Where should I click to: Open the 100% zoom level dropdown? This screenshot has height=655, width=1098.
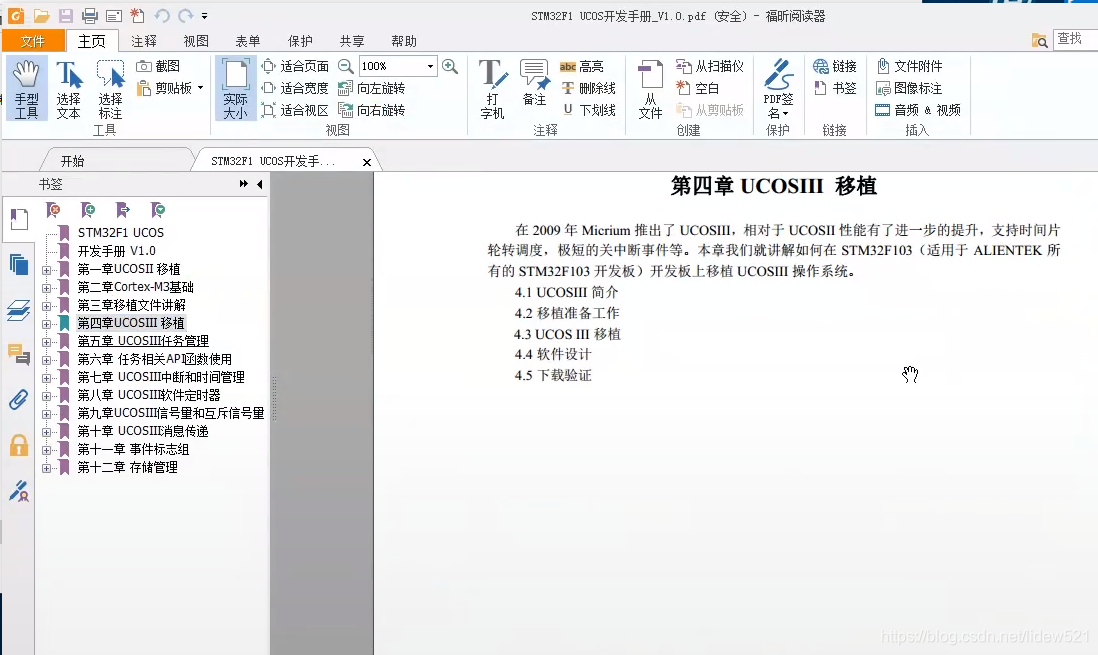[x=430, y=66]
